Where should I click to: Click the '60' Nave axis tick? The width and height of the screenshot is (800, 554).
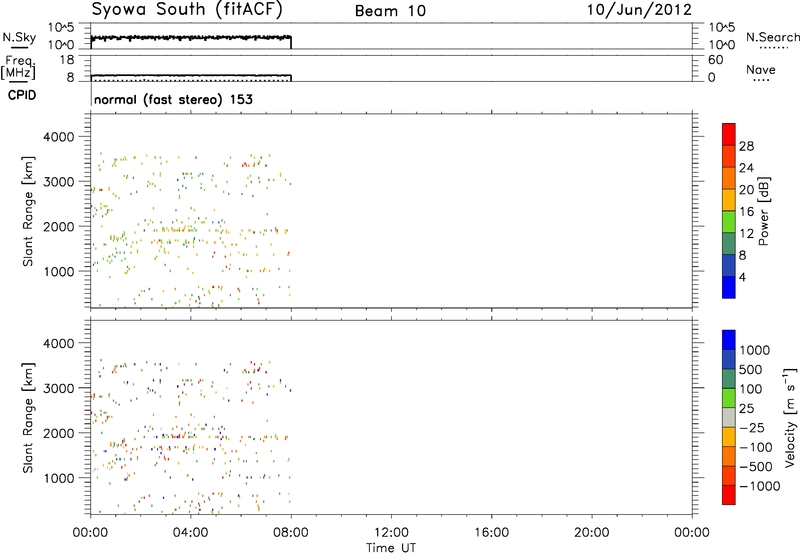coord(715,60)
